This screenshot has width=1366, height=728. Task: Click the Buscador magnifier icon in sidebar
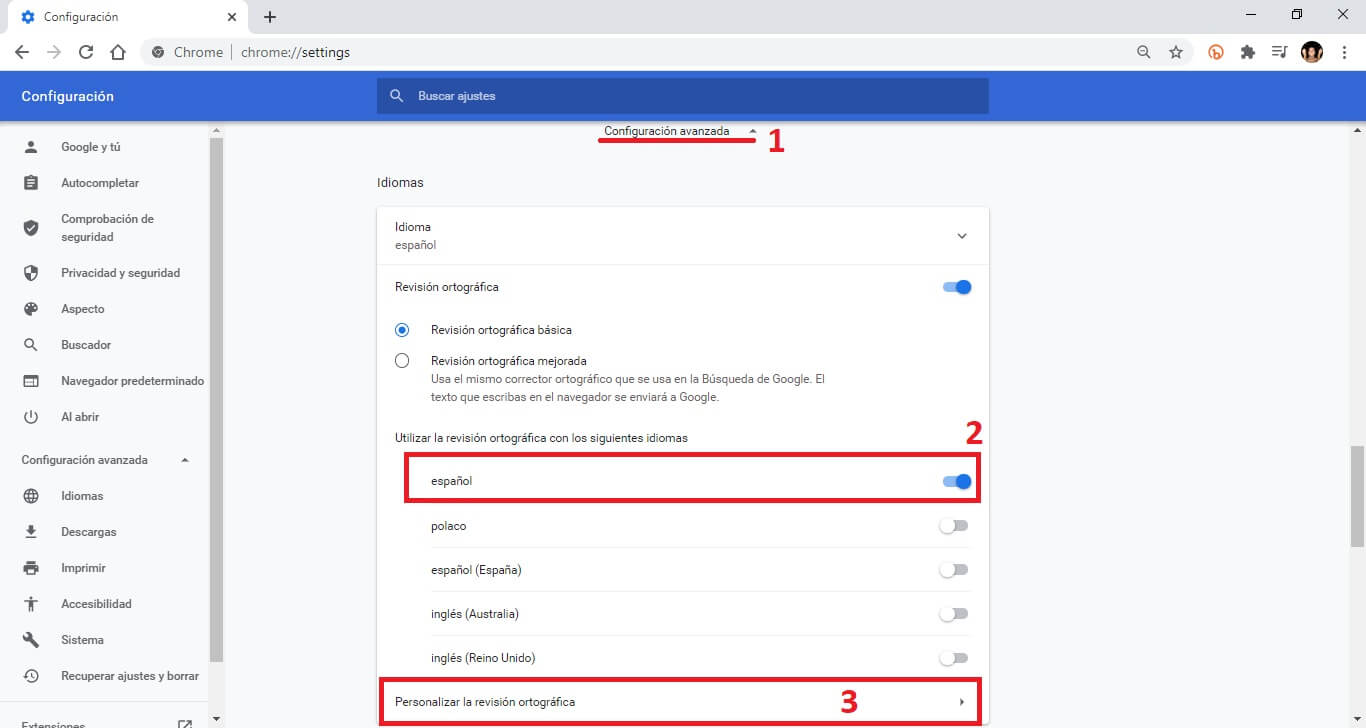[31, 345]
